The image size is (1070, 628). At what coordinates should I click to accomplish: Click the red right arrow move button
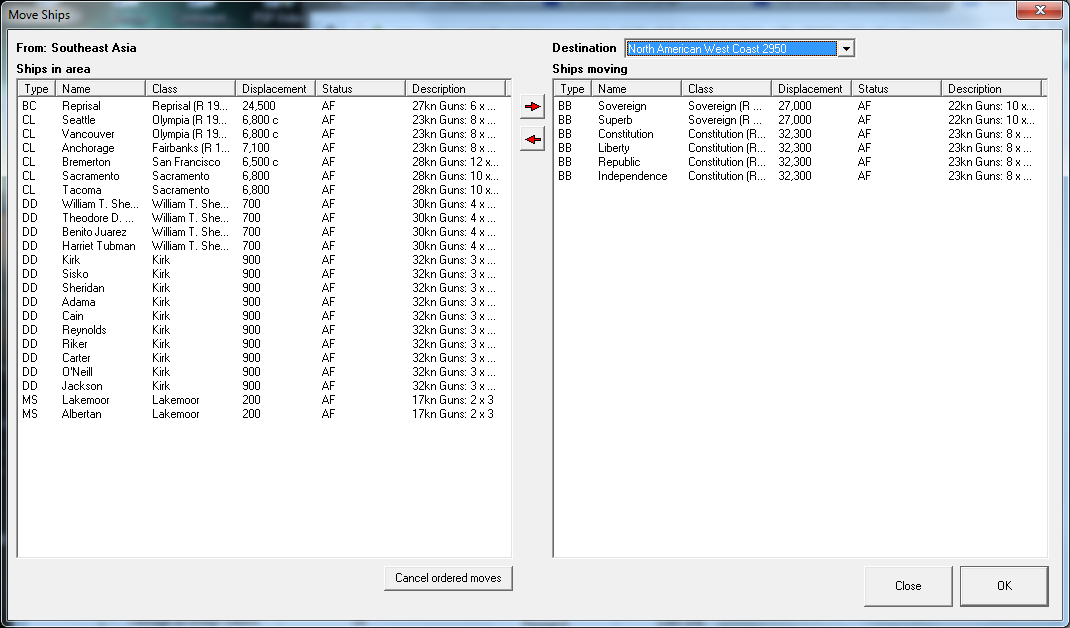tap(532, 106)
